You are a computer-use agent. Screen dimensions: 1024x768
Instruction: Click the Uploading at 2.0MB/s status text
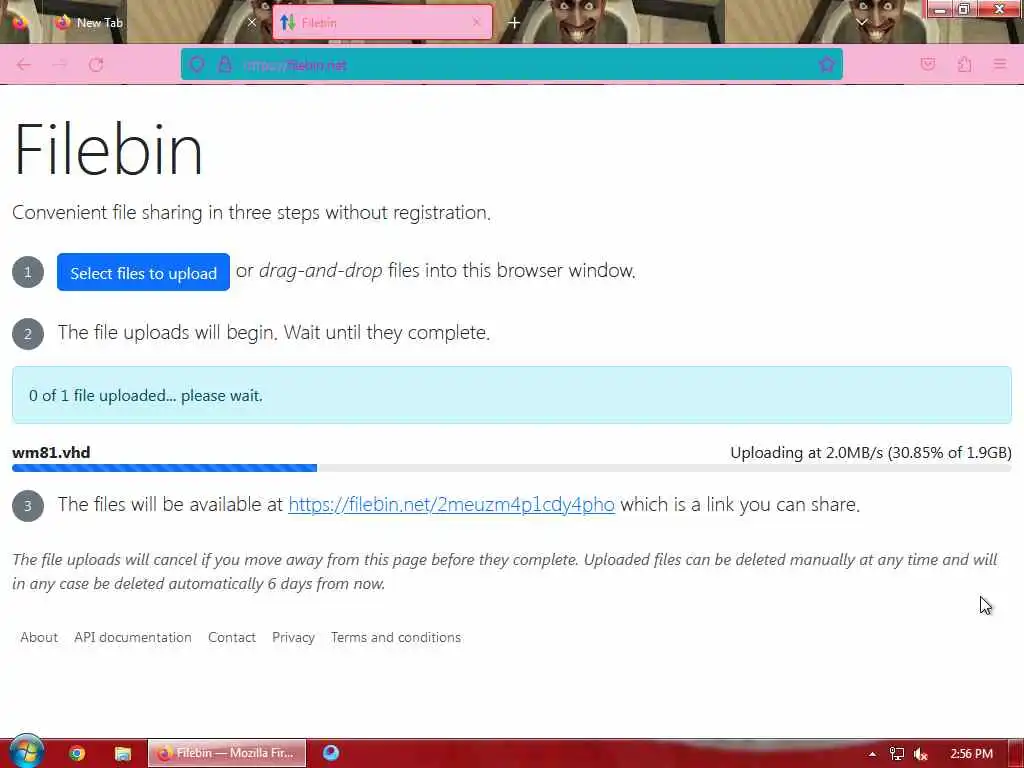point(871,453)
